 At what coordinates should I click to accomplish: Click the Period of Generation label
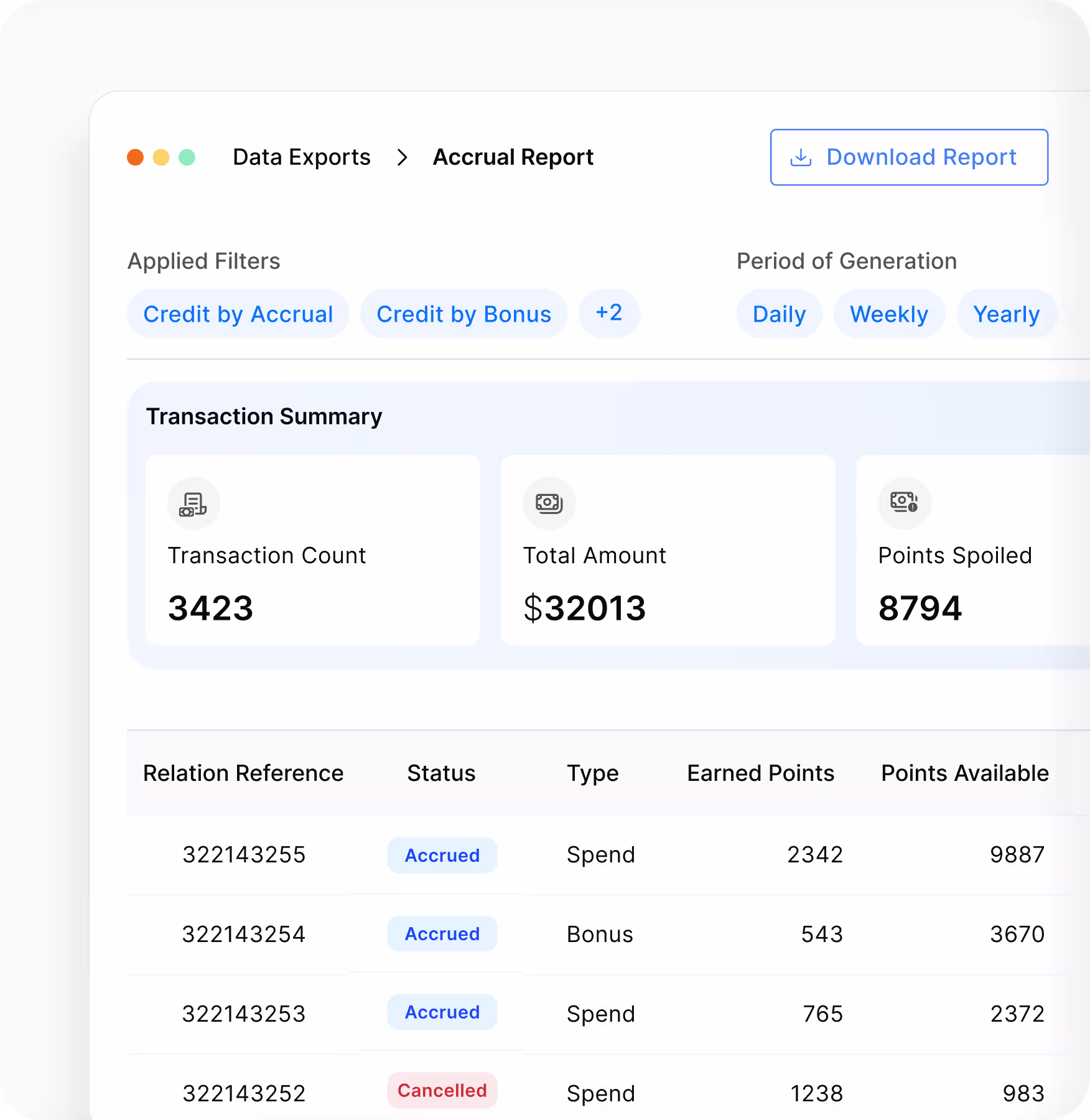tap(847, 261)
